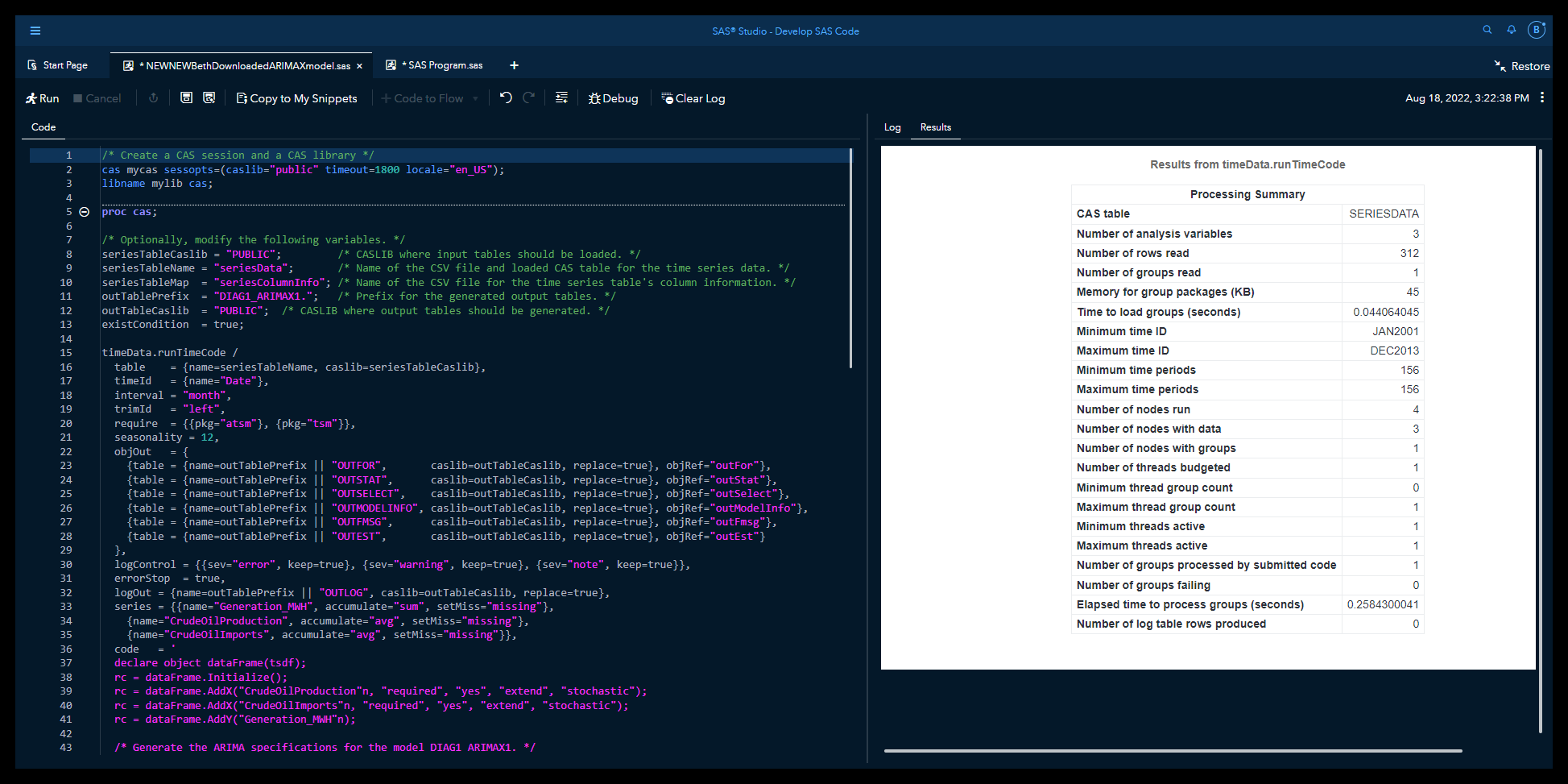This screenshot has width=1568, height=784.
Task: Click Copy to My Snippets
Action: 296,98
